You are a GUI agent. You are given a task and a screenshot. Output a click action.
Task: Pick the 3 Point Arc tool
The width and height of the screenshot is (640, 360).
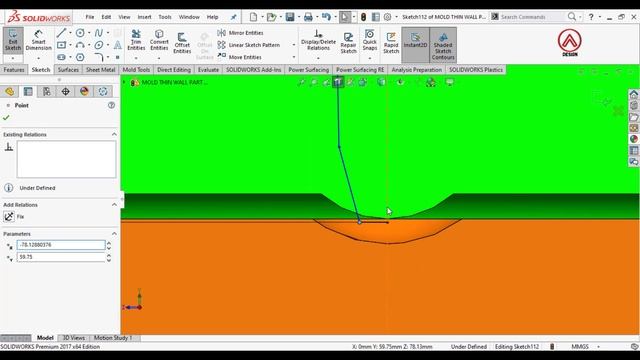(80, 45)
